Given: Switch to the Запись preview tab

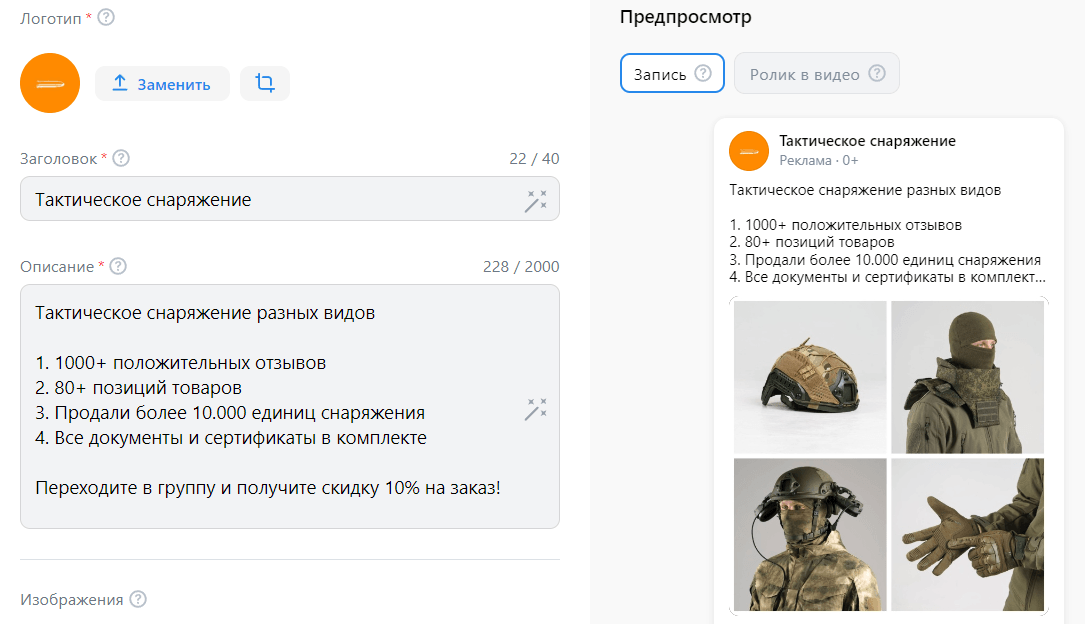Looking at the screenshot, I should click(x=672, y=73).
